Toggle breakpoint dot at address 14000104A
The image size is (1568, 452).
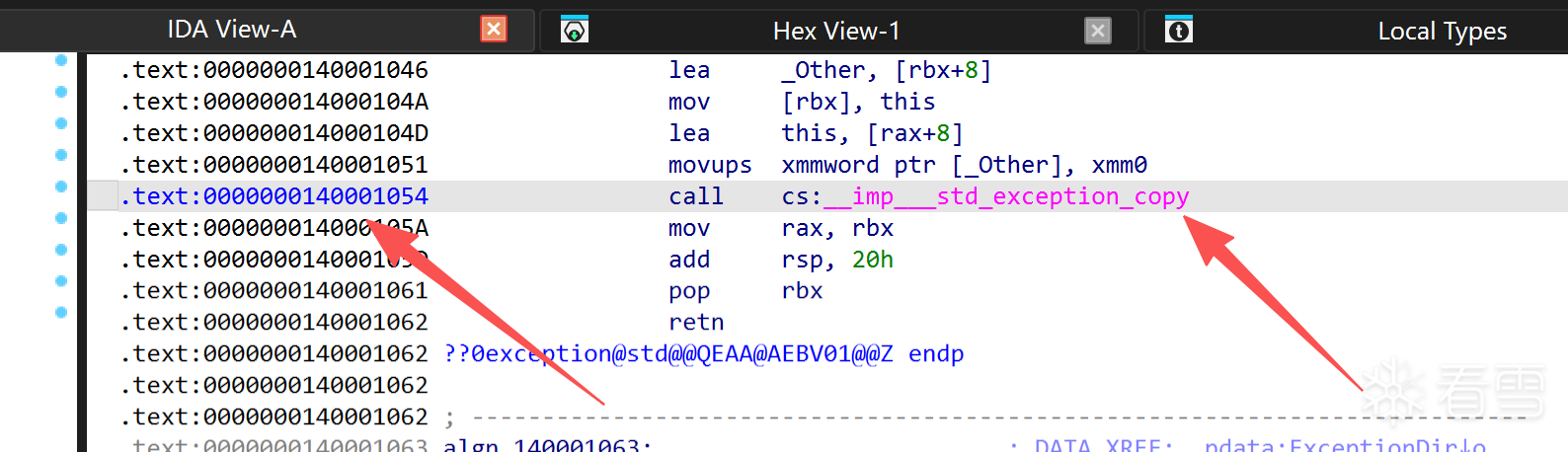click(x=61, y=92)
